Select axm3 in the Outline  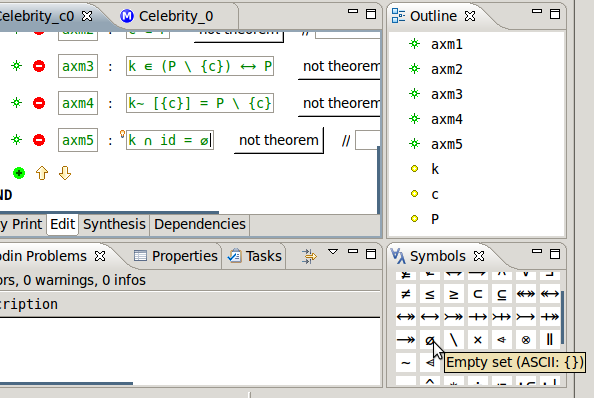pyautogui.click(x=446, y=94)
